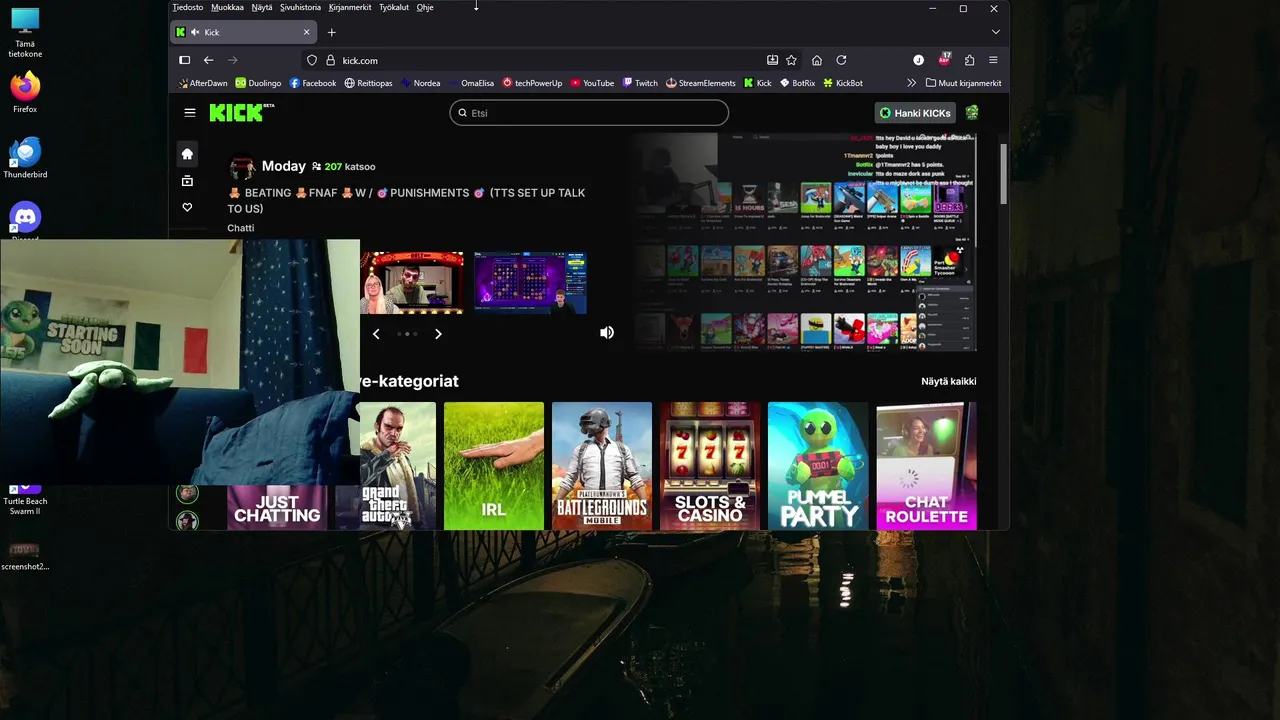Open the Firefox application menu
This screenshot has height=720, width=1280.
click(993, 60)
